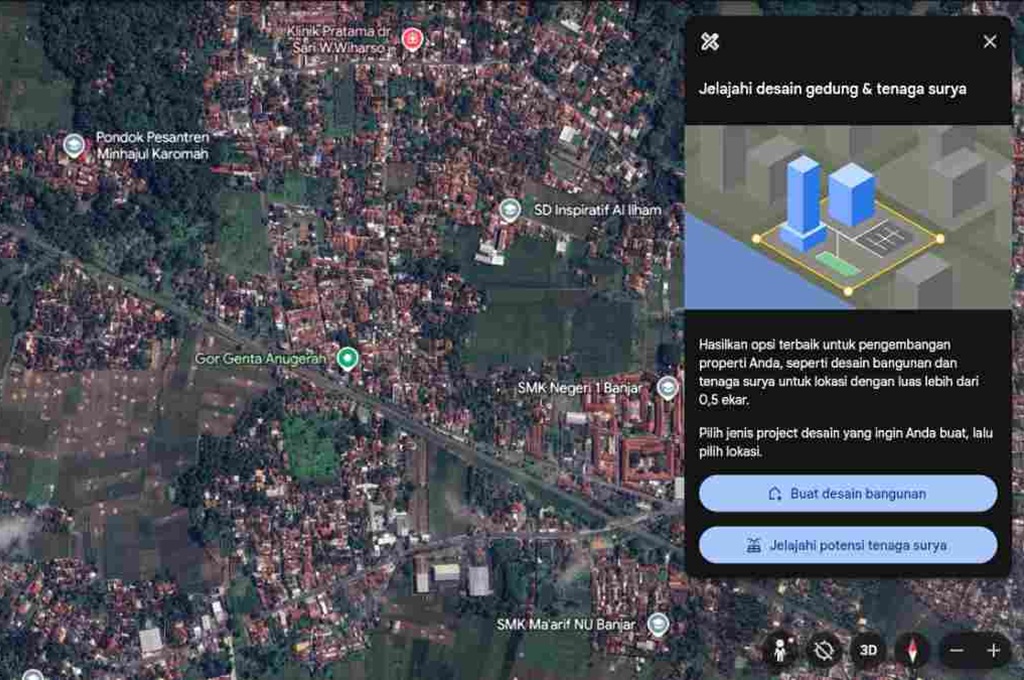Click the Klinik Pratama dr Sari W.Wiharso label

click(x=338, y=39)
